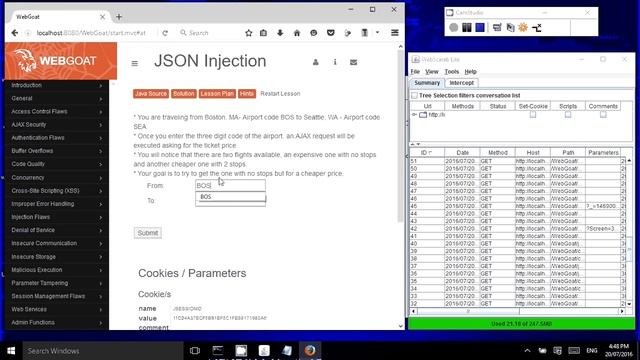Switch to the Intercept tab
Viewport: 640px width, 360px height.
point(462,83)
